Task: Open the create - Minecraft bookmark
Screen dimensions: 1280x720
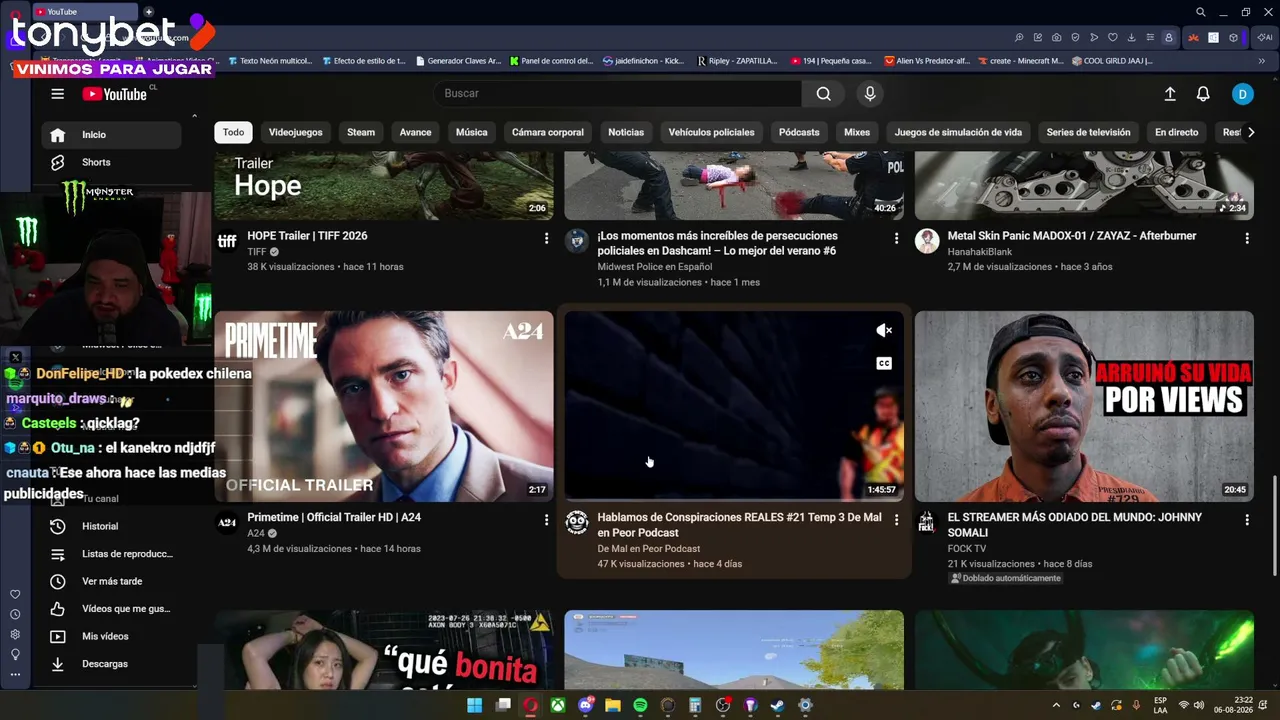Action: click(x=1019, y=61)
